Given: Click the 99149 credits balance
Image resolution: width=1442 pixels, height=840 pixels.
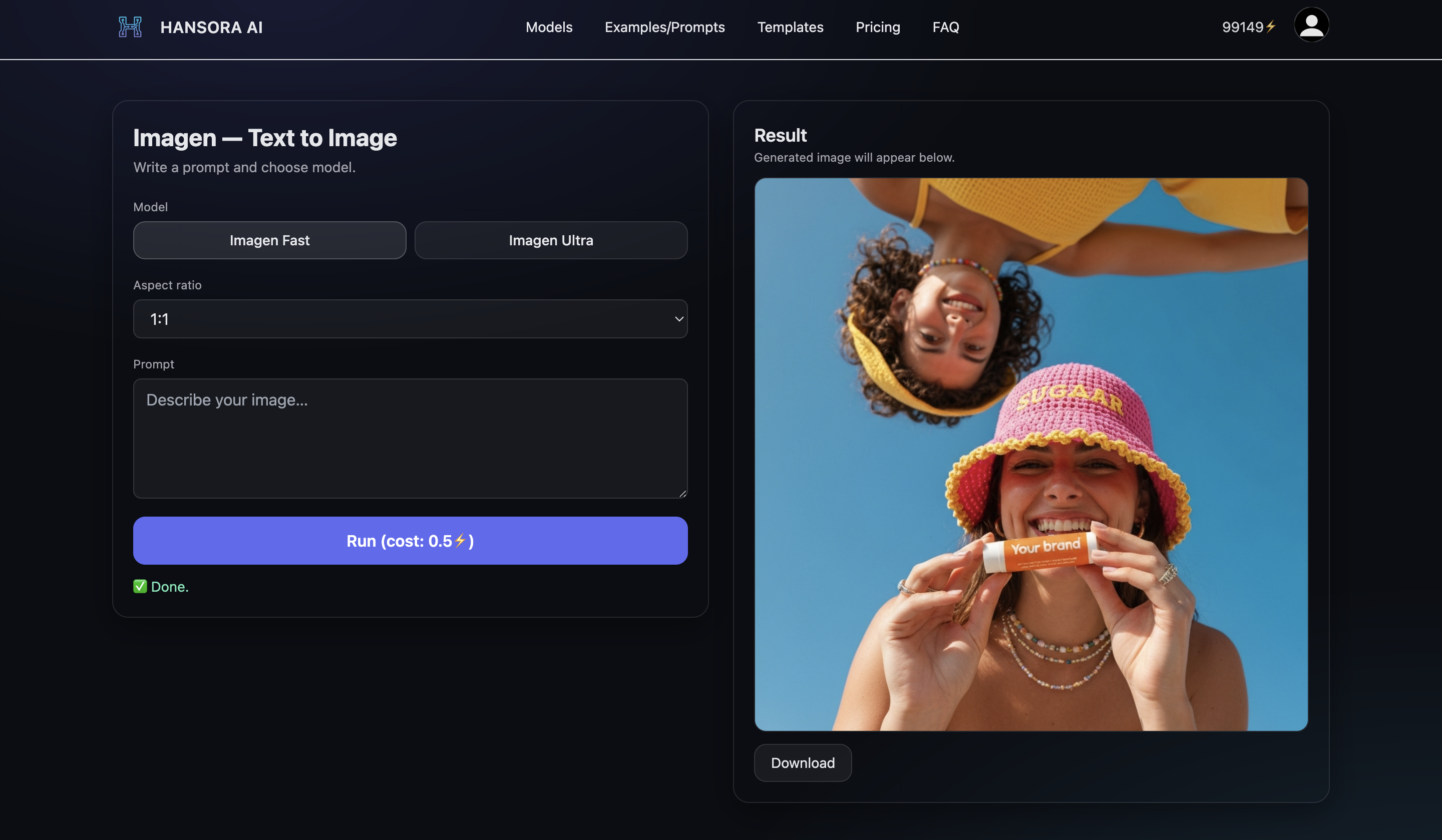Looking at the screenshot, I should point(1242,27).
